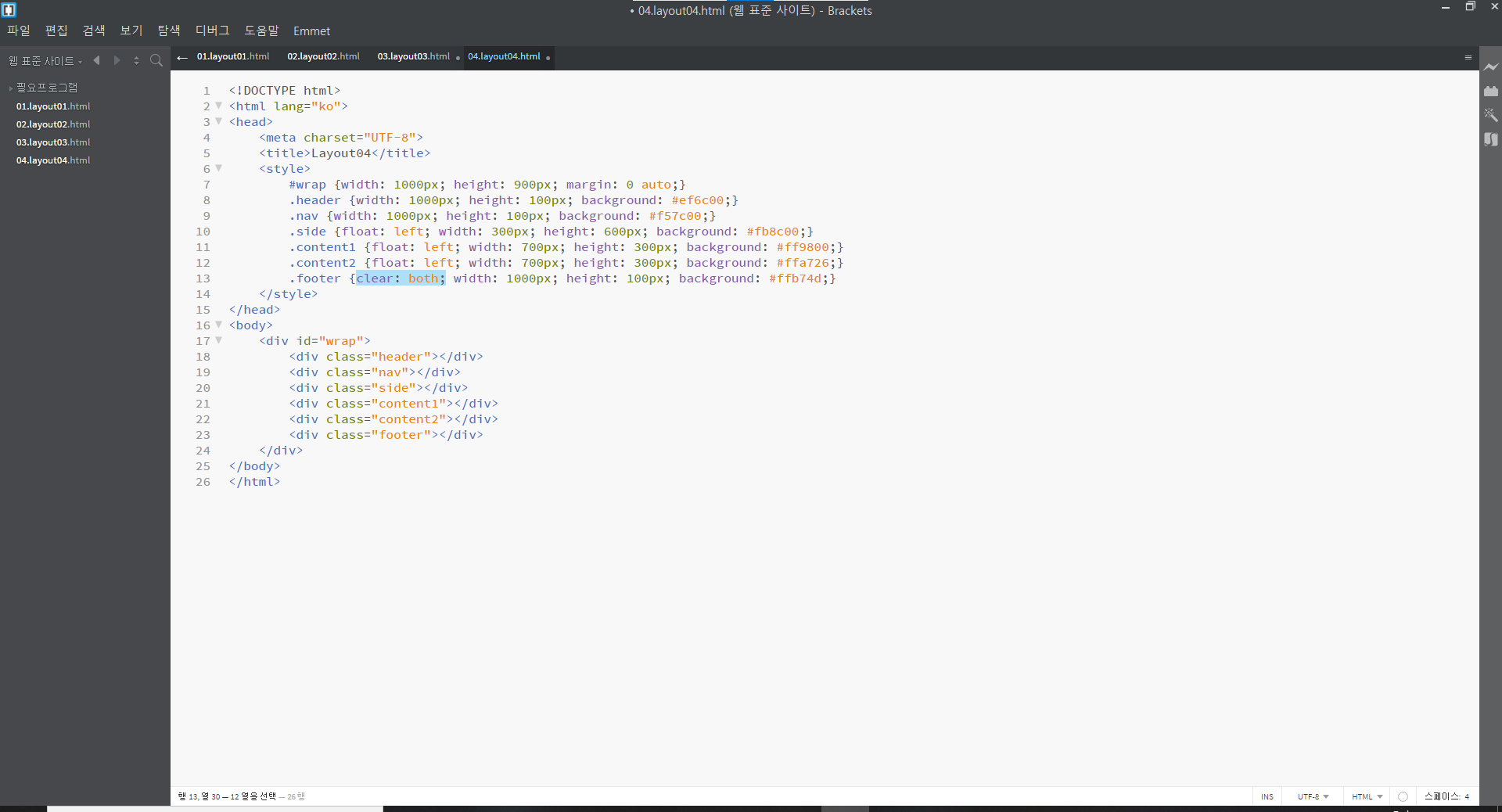The height and width of the screenshot is (812, 1502).
Task: Click the 스페이스 indentation type toggle
Action: coord(1442,796)
